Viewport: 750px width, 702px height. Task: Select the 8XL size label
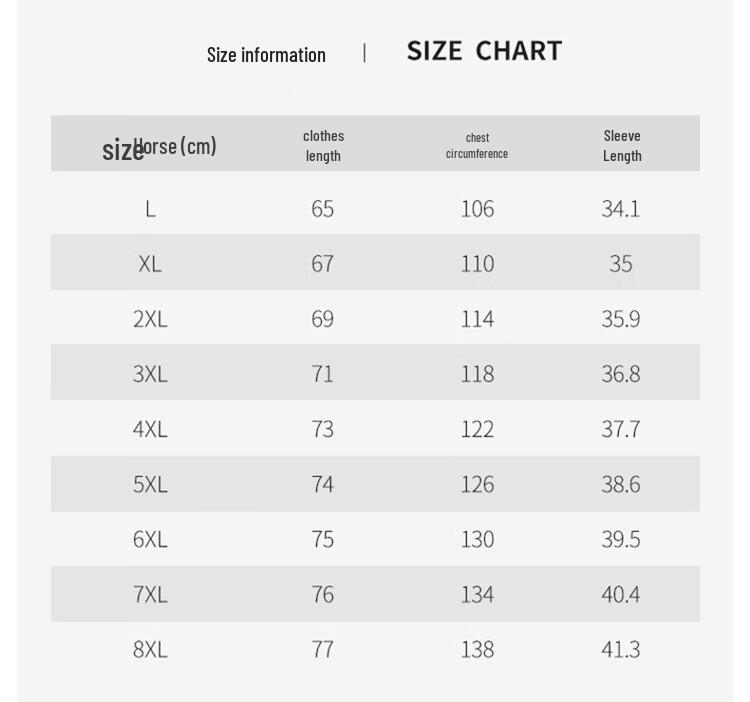click(x=150, y=649)
